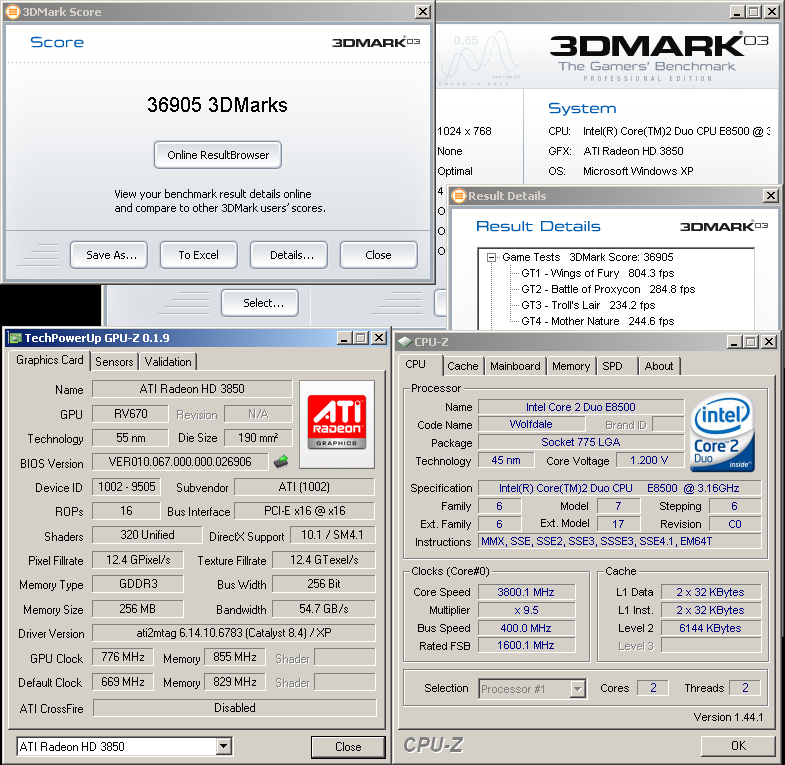Minimize the GPU-Z window
The height and width of the screenshot is (765, 785).
344,338
